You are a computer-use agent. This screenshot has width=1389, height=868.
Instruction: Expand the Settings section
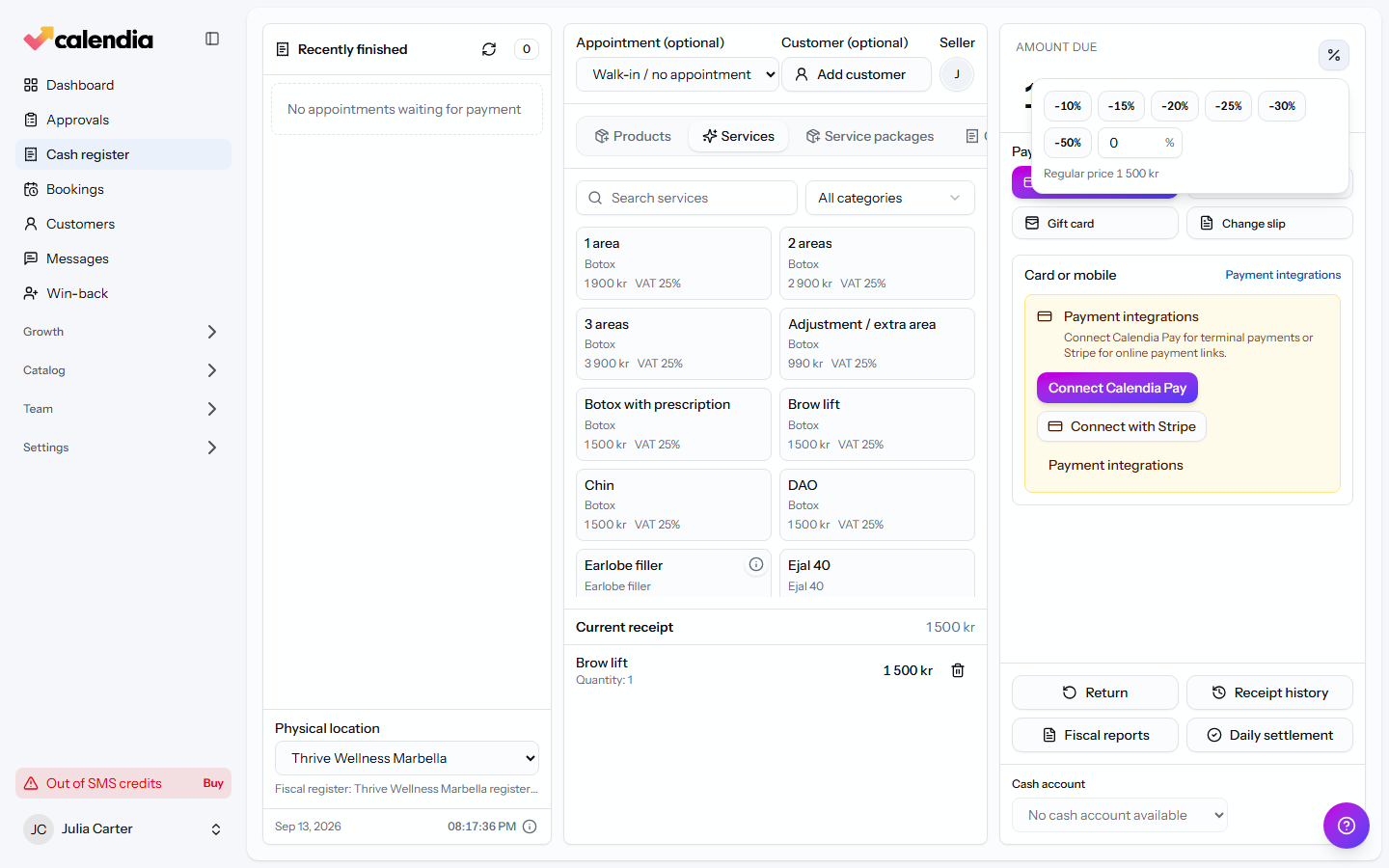pyautogui.click(x=123, y=448)
